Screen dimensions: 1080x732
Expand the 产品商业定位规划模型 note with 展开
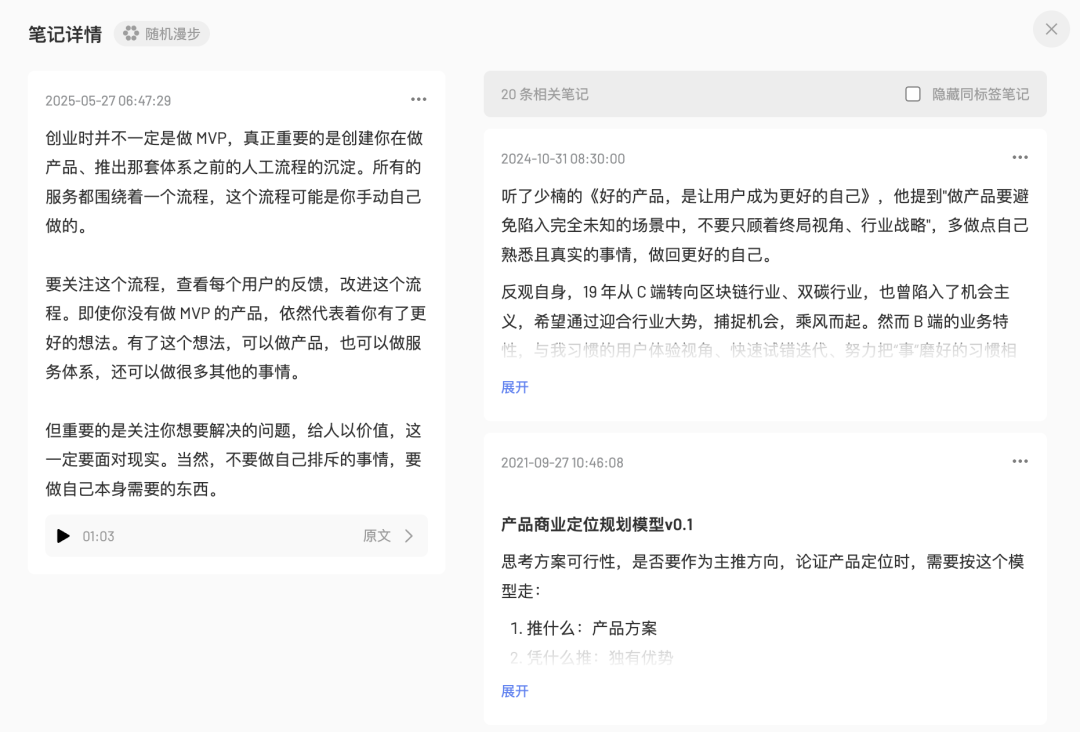point(515,691)
